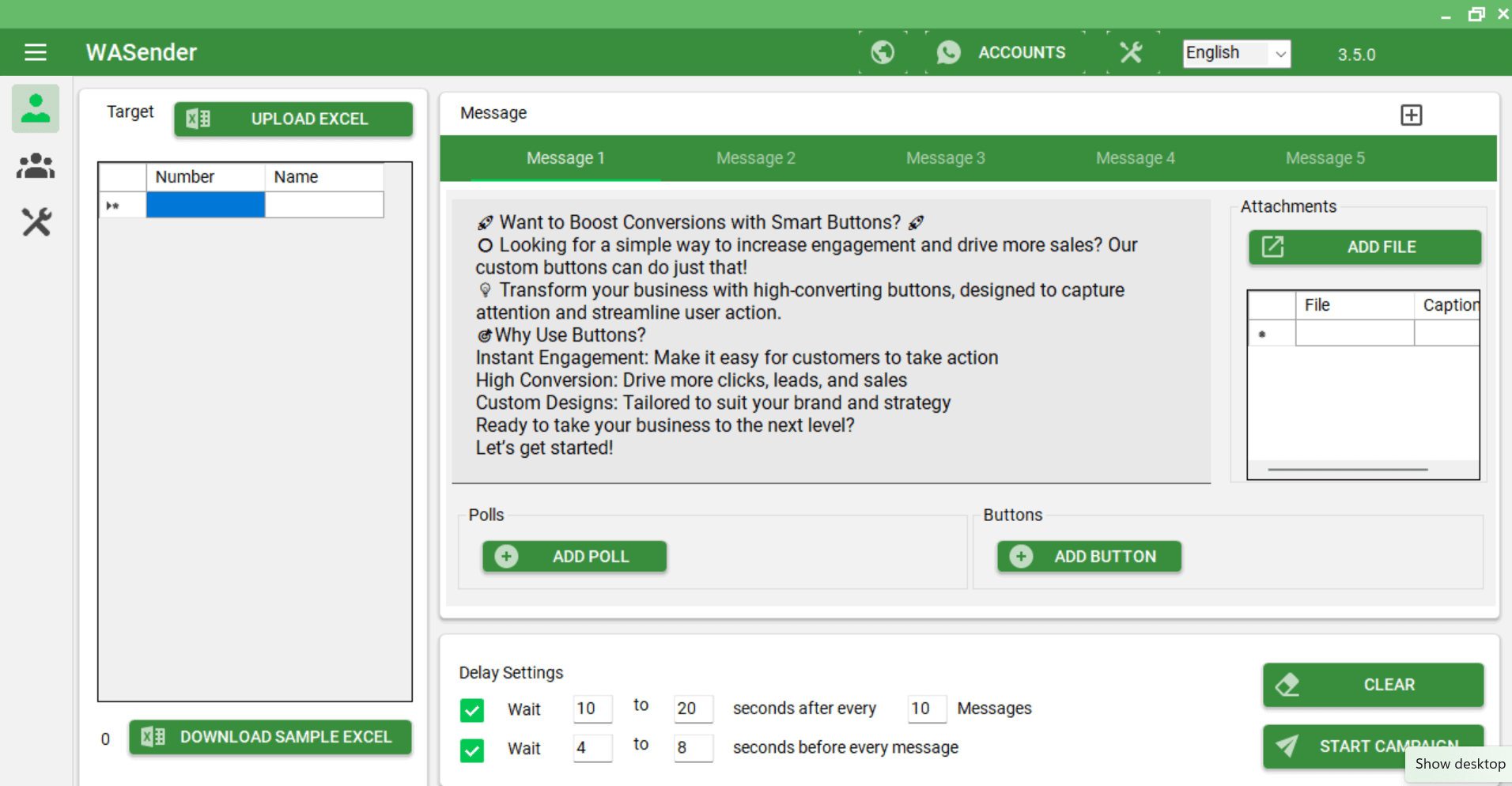The image size is (1512, 786).
Task: Click the WASender title
Action: 142,52
